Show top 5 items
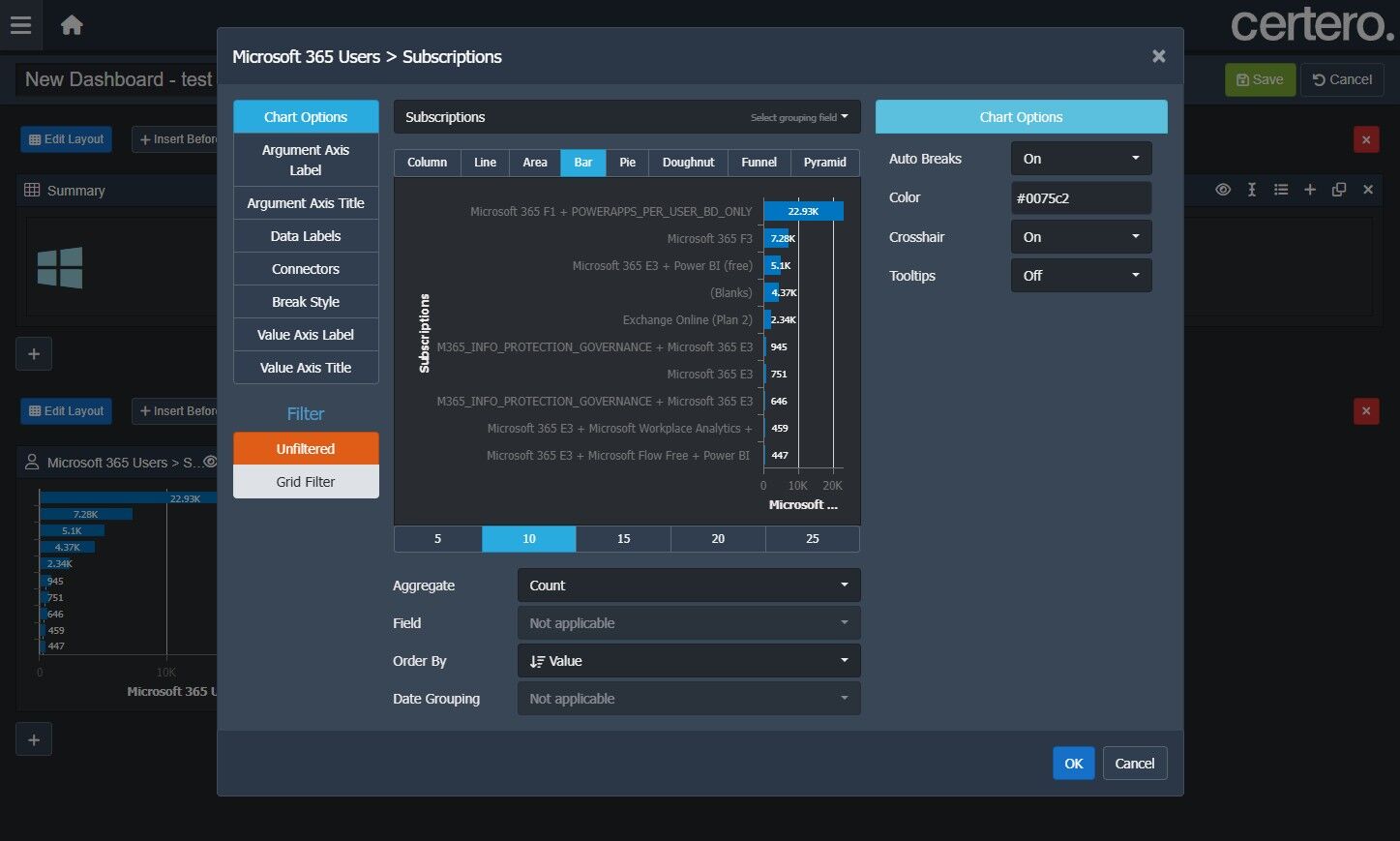The height and width of the screenshot is (841, 1400). click(x=438, y=539)
